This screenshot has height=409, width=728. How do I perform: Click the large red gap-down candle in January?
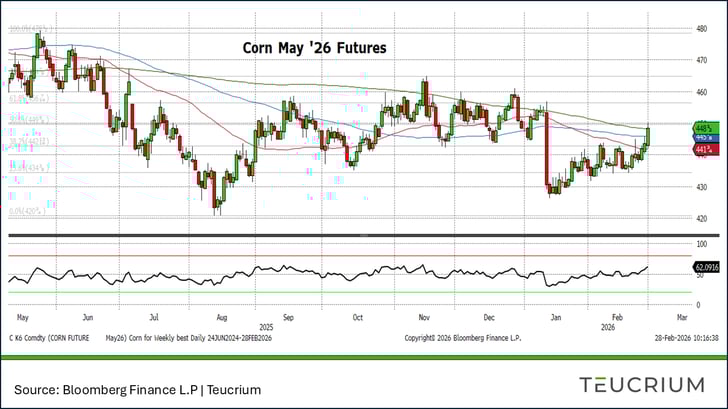(547, 150)
